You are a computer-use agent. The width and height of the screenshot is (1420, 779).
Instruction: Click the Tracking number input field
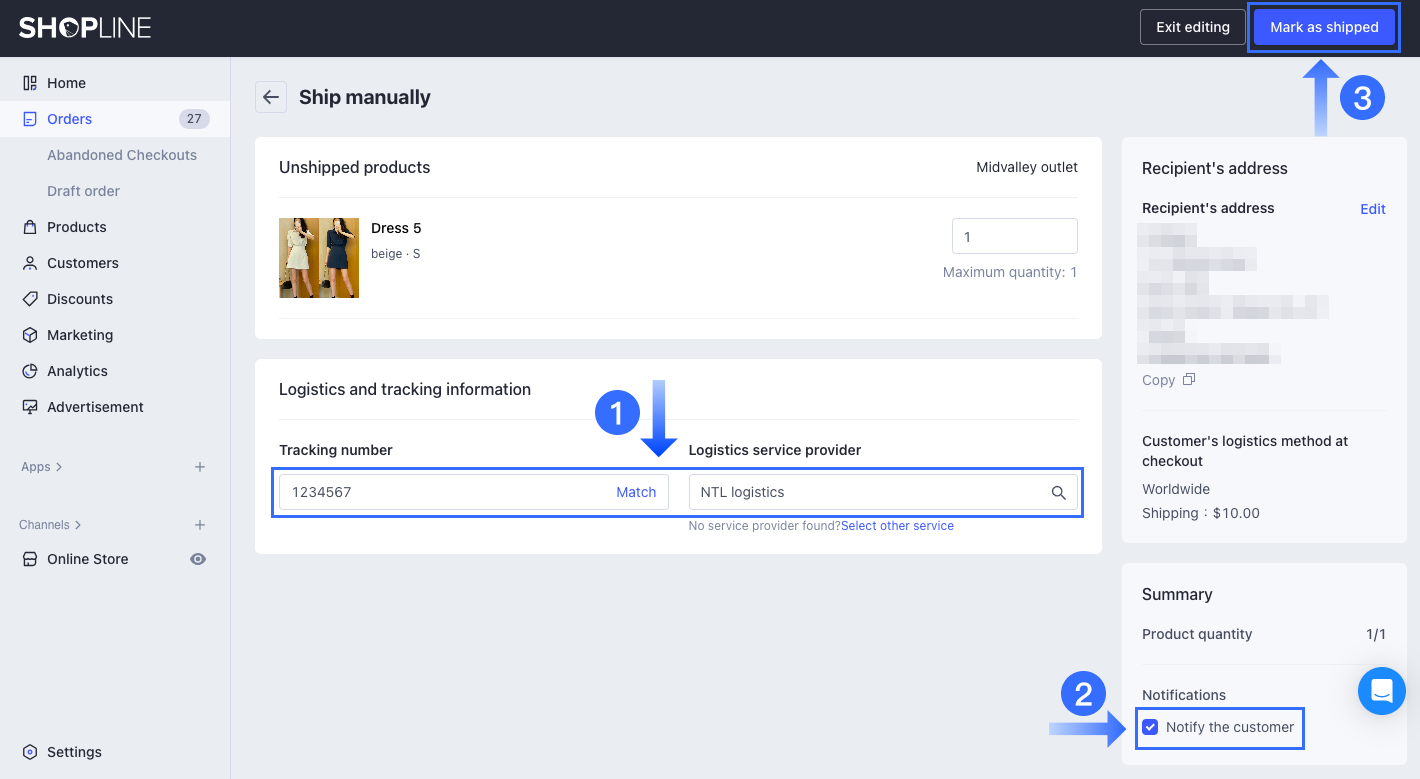440,492
